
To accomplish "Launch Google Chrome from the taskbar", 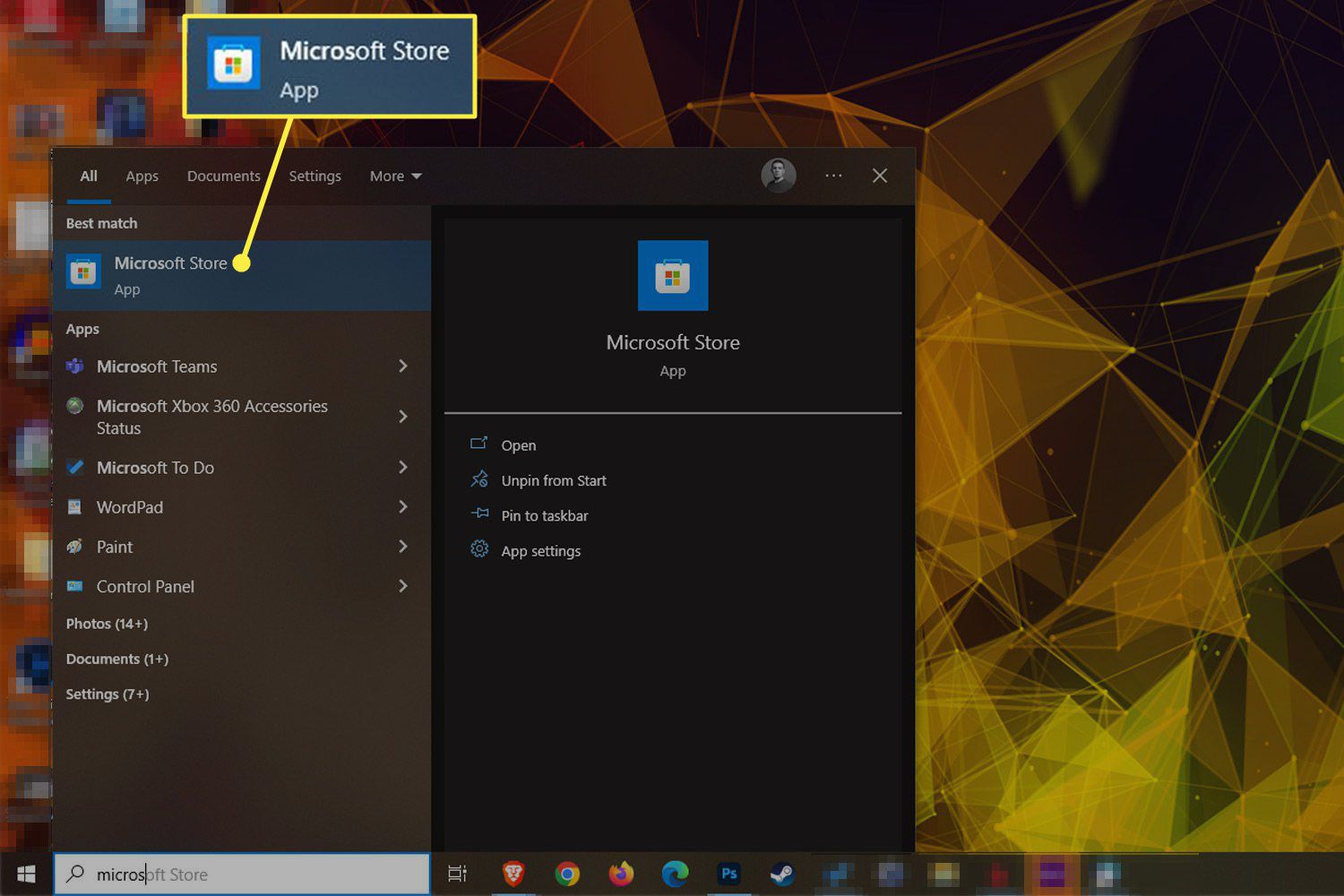I will point(567,874).
